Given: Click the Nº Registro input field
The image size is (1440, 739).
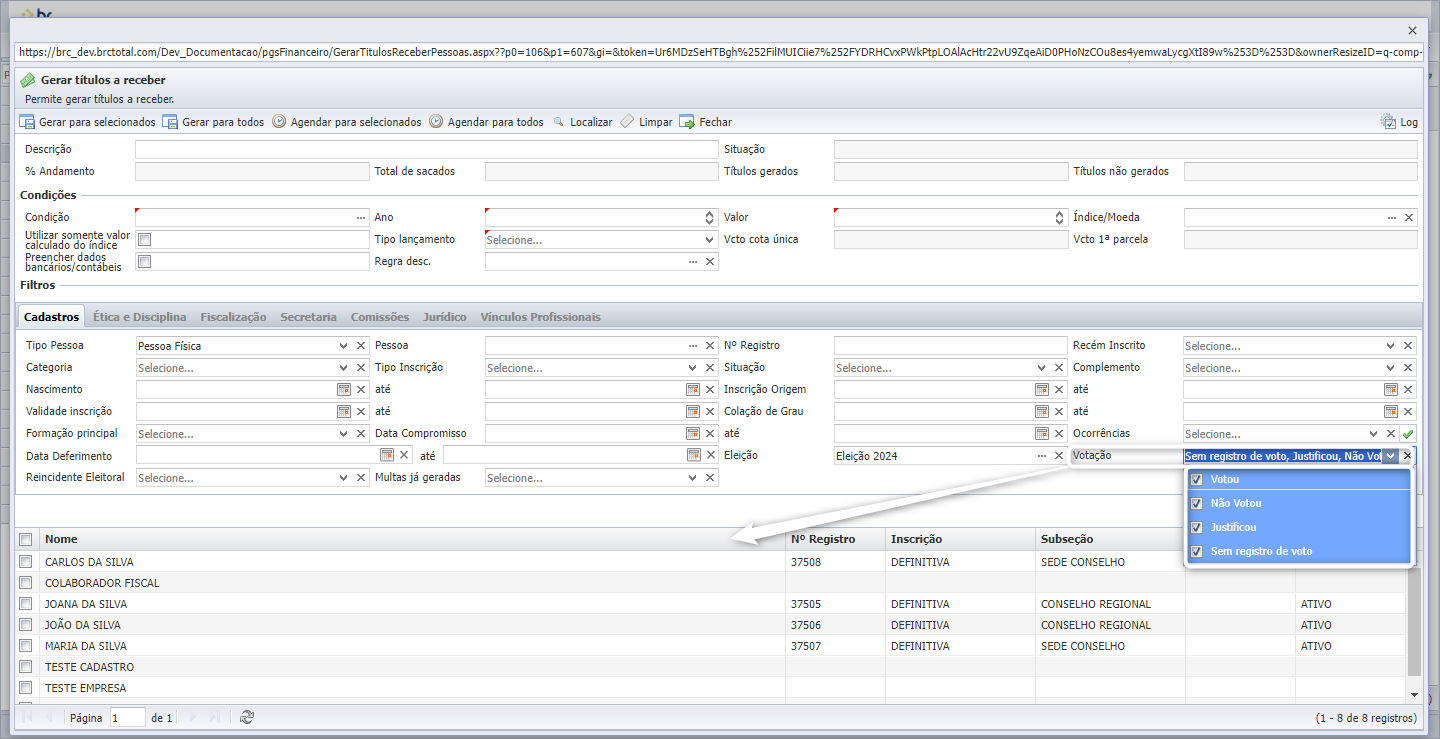Looking at the screenshot, I should [x=951, y=345].
